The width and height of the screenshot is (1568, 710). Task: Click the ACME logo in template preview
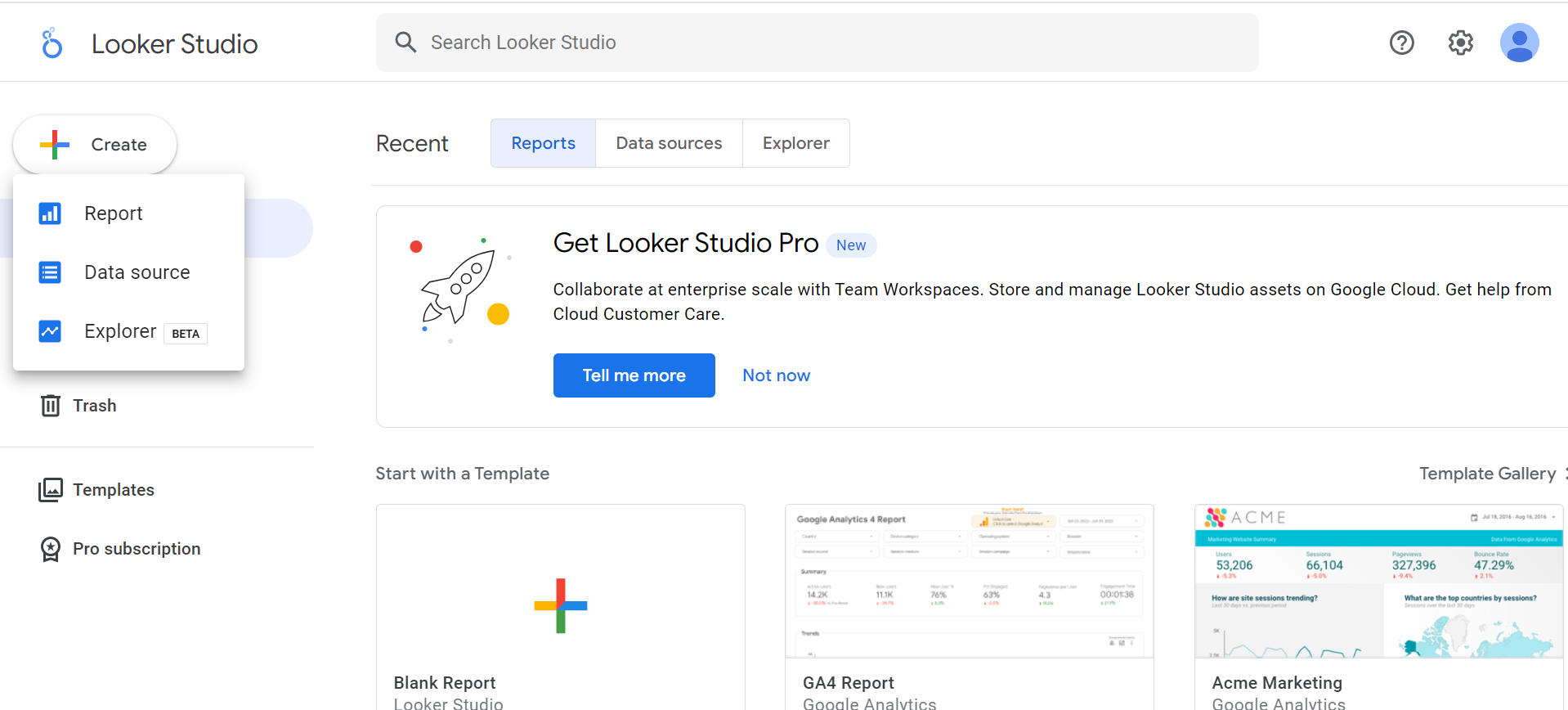click(1246, 517)
